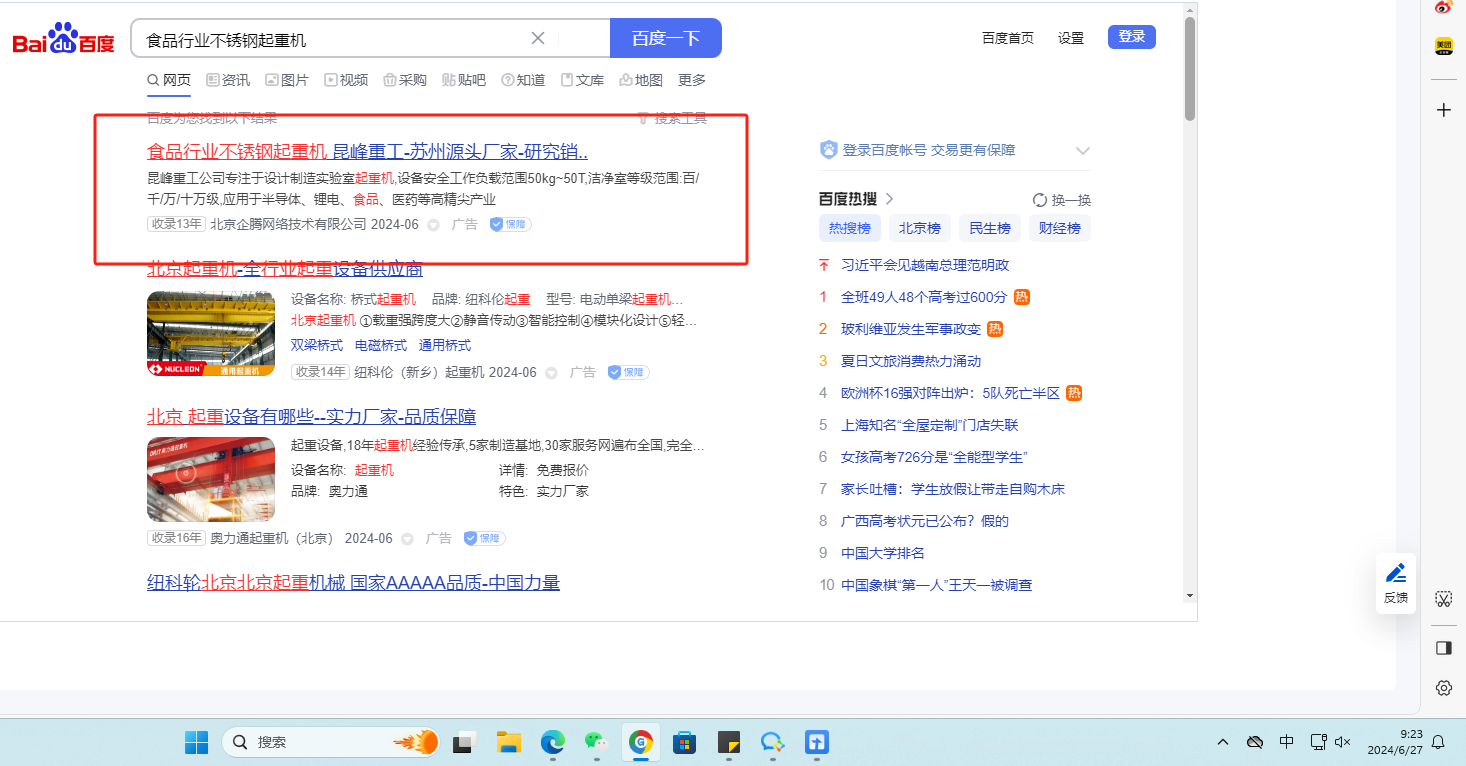Click the plus icon to add sidebar app
The height and width of the screenshot is (766, 1466).
[x=1443, y=110]
